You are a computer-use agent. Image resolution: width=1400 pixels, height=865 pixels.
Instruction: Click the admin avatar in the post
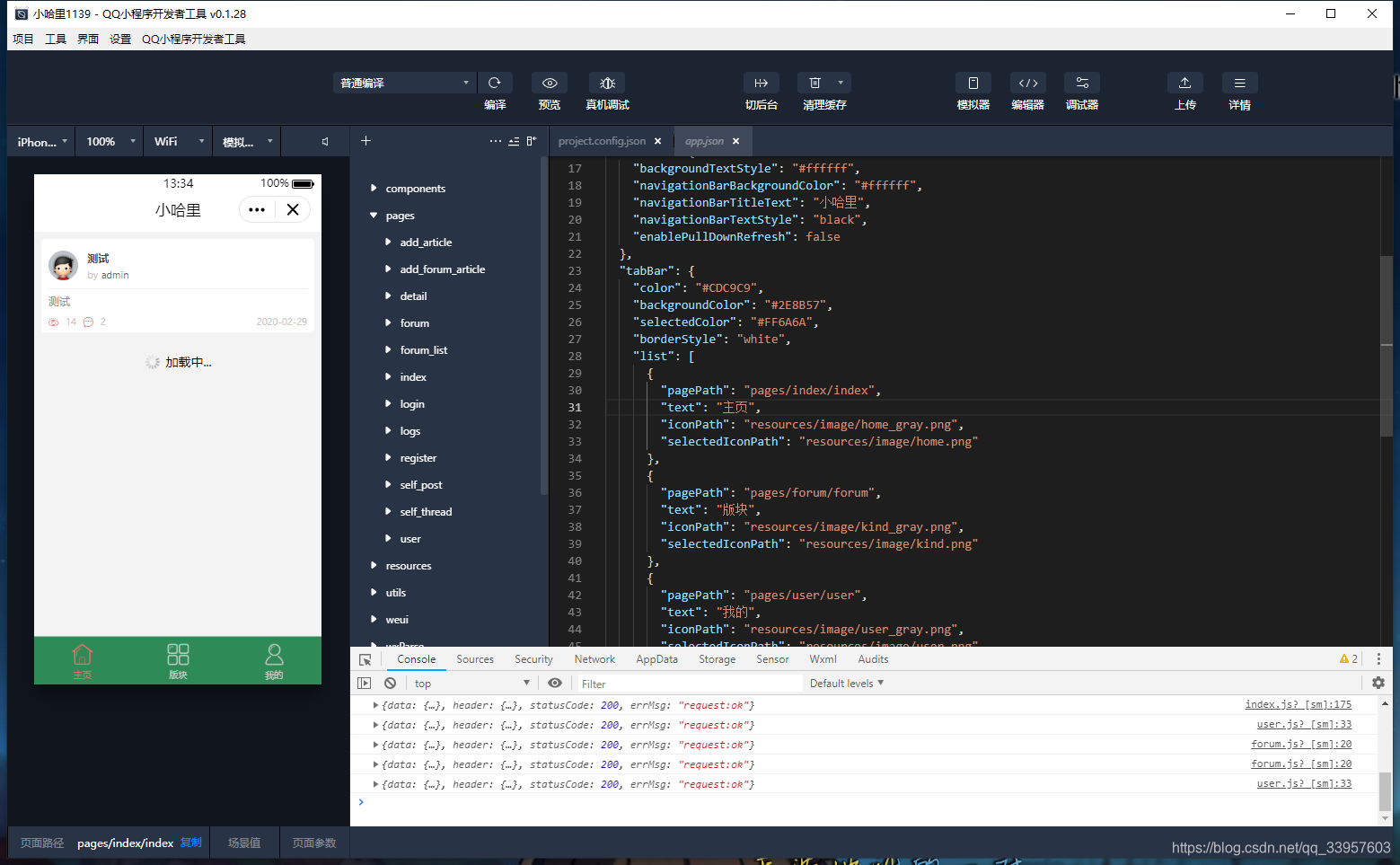pyautogui.click(x=63, y=266)
